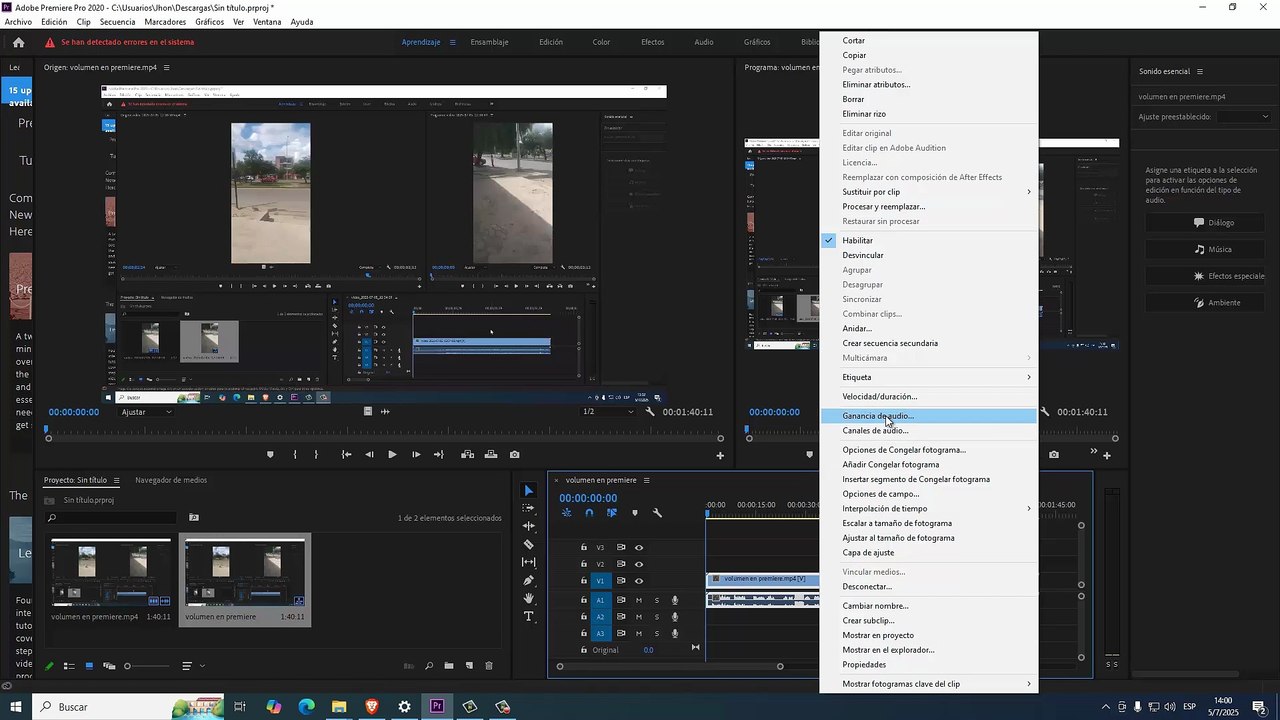Screen dimensions: 1280x720
Task: Open Ajustar zoom dropdown in Source monitor
Action: pyautogui.click(x=146, y=412)
